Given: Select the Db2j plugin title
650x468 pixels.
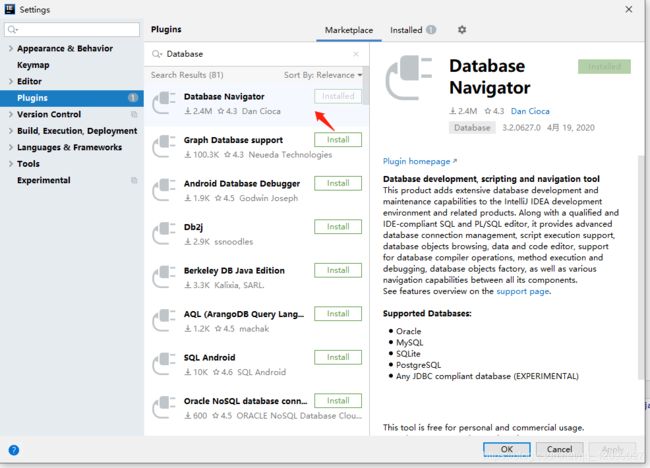Looking at the screenshot, I should pos(193,227).
